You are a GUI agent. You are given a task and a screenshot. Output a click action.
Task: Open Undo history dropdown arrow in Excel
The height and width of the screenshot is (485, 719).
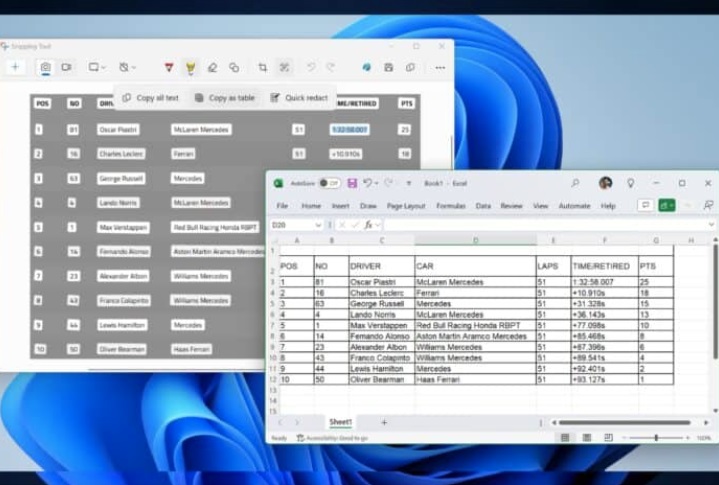(x=376, y=184)
